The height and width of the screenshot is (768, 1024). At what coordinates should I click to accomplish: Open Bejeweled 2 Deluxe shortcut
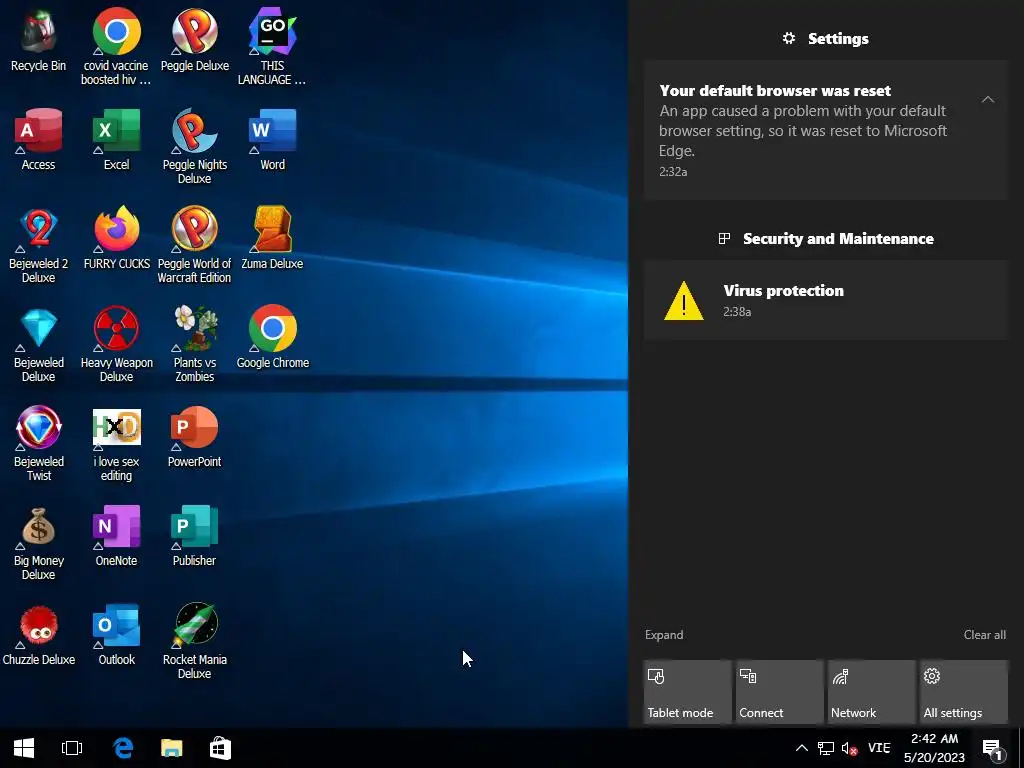point(39,246)
